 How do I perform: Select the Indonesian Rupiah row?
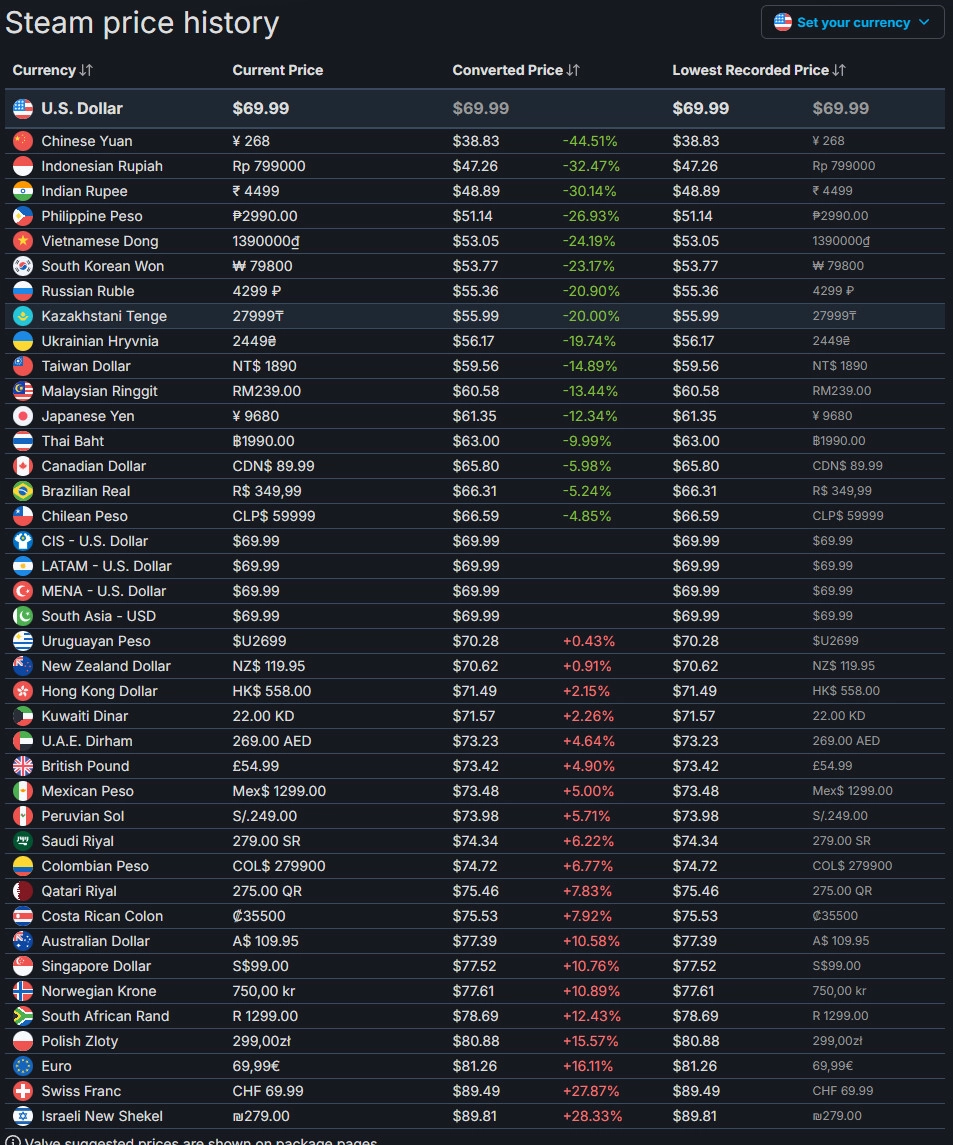[x=101, y=166]
